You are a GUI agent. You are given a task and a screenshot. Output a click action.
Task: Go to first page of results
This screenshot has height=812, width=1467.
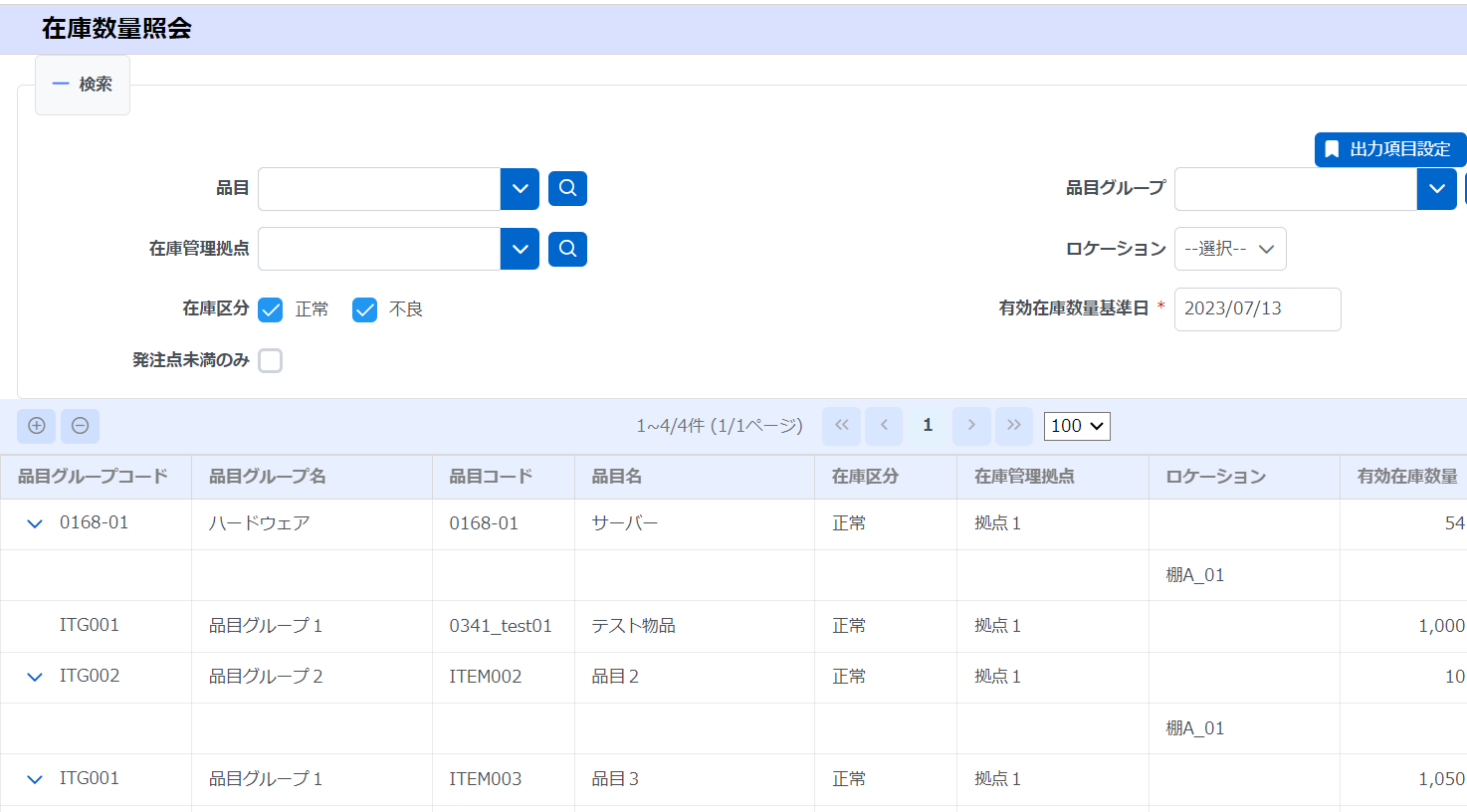(x=841, y=425)
